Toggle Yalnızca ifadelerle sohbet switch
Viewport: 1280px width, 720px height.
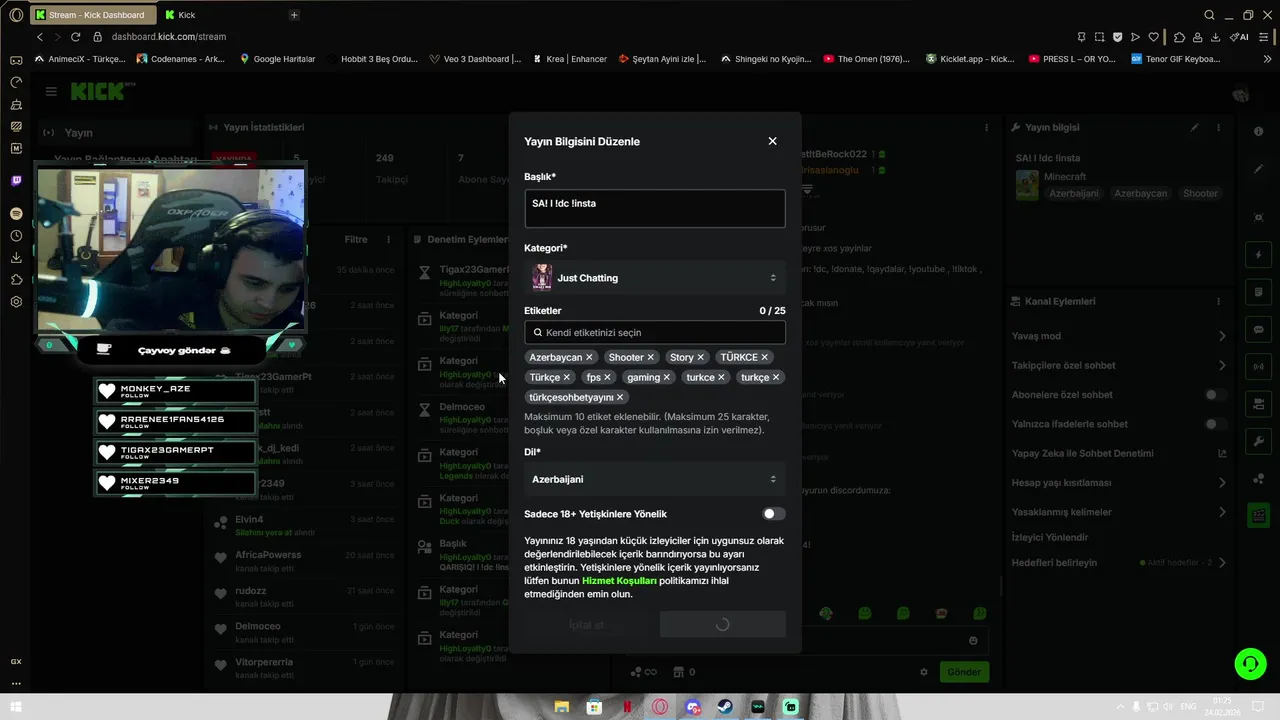pos(1215,424)
